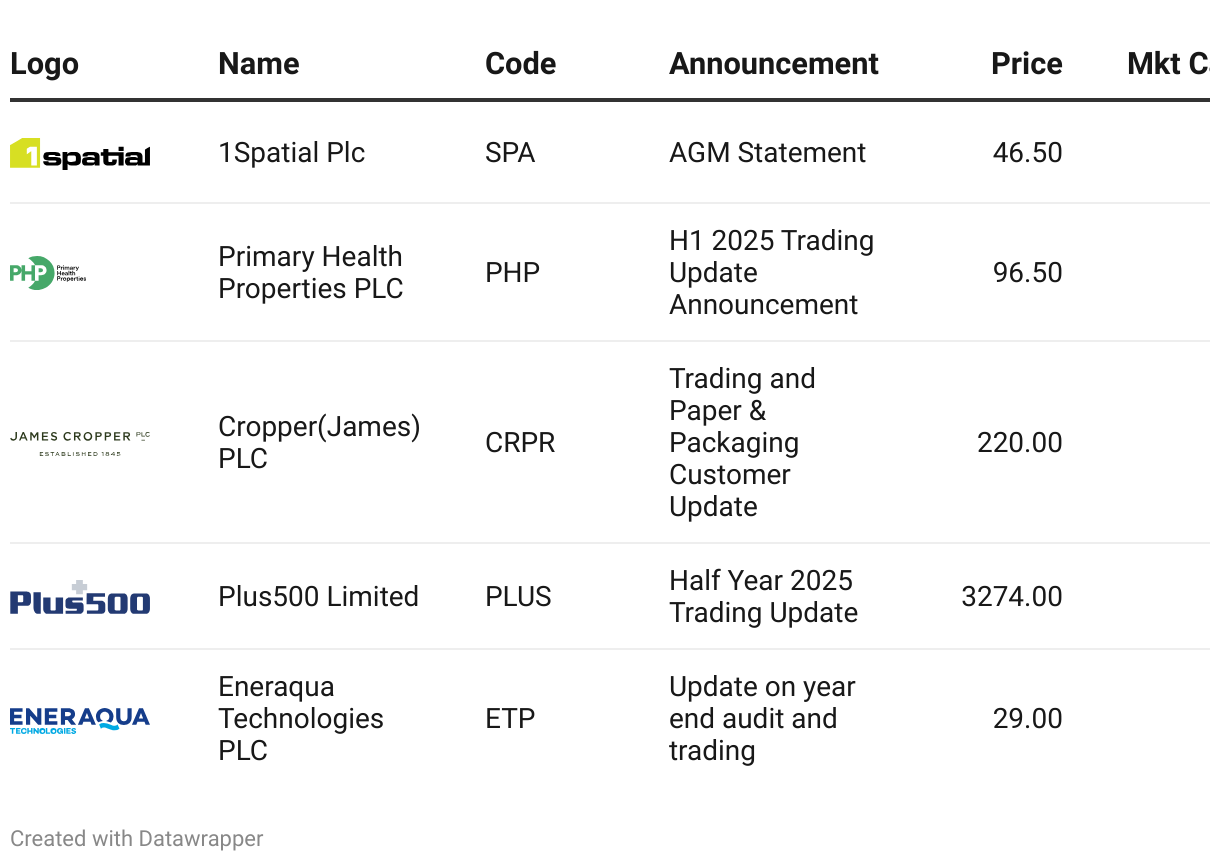Click the Eneraqua Technologies logo
The width and height of the screenshot is (1220, 862).
[x=80, y=720]
